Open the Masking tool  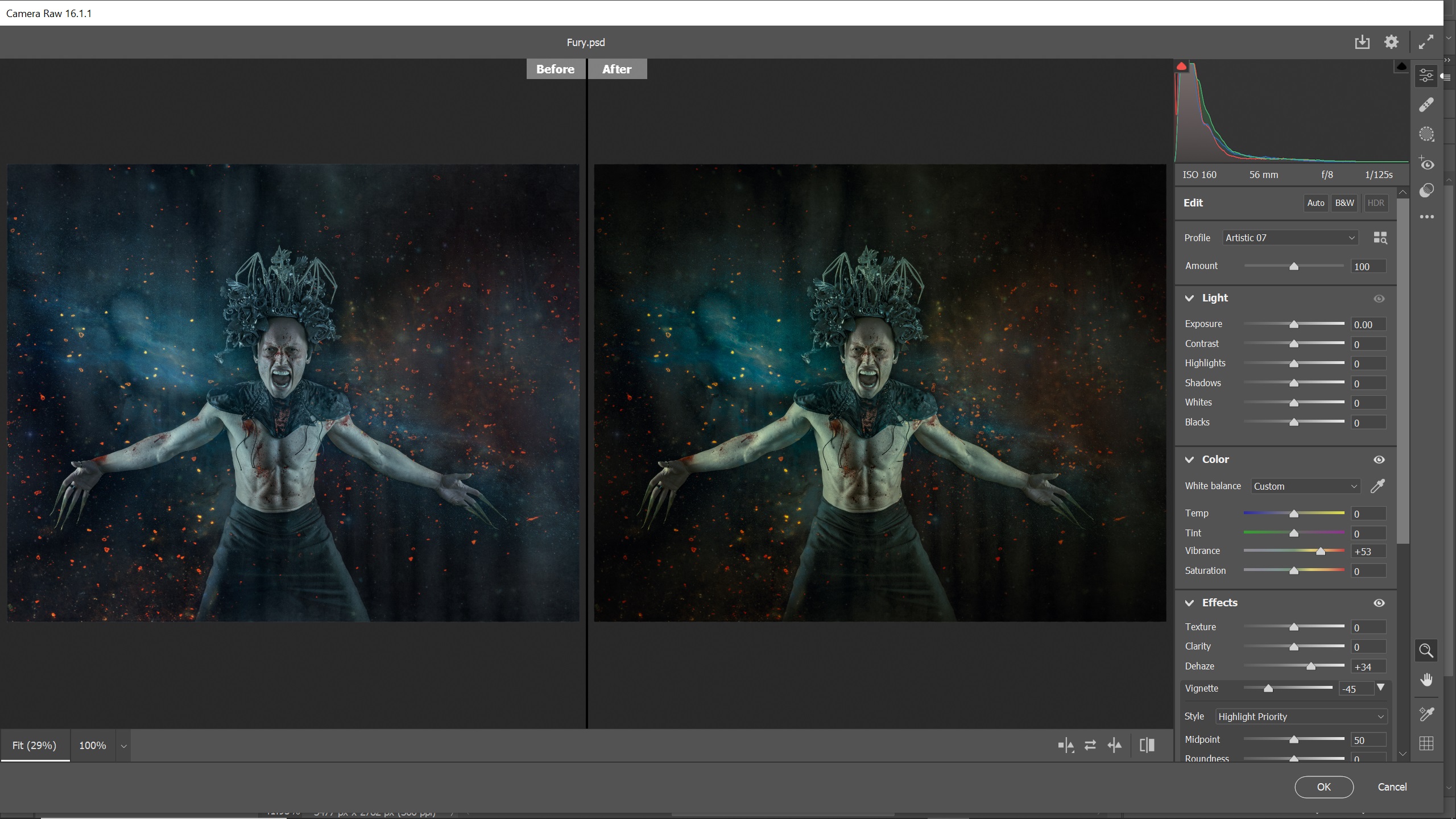tap(1426, 134)
